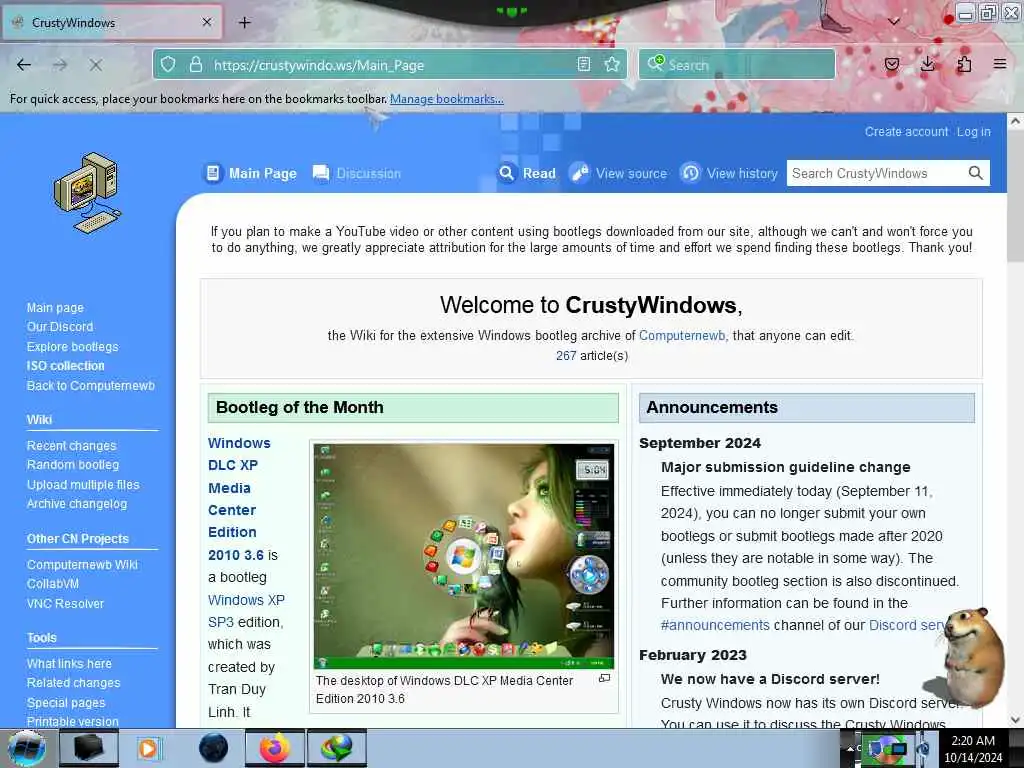Follow Back to Computernewb link
The image size is (1024, 768).
[91, 386]
